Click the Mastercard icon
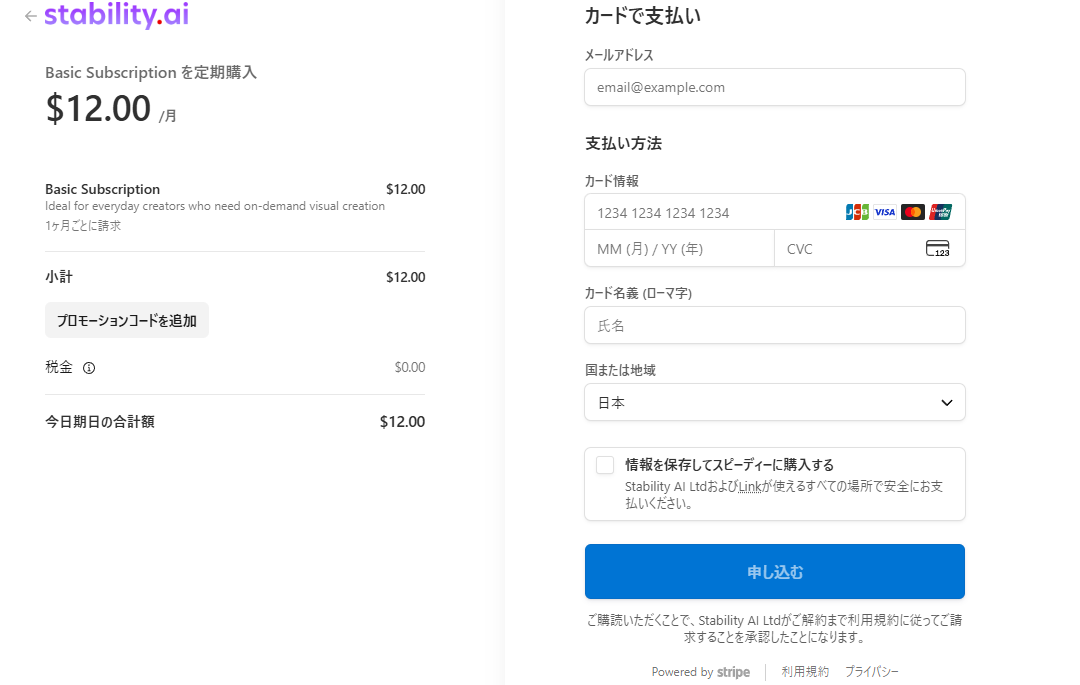Image resolution: width=1080 pixels, height=685 pixels. click(x=912, y=212)
